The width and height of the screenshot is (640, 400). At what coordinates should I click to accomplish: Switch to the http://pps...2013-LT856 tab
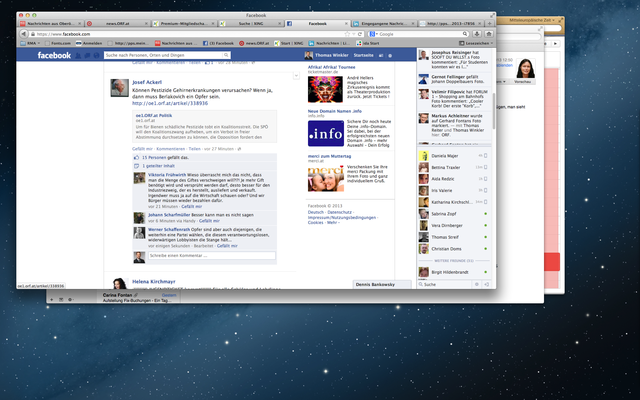pos(451,24)
